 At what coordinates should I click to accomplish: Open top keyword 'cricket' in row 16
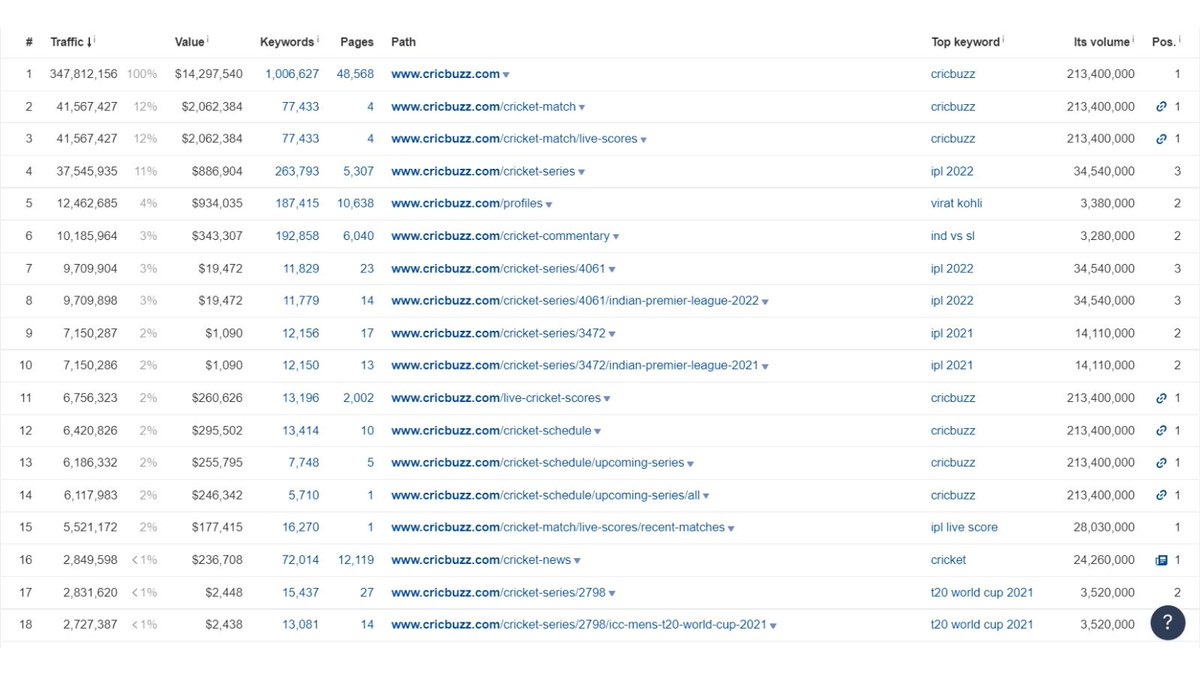(948, 560)
